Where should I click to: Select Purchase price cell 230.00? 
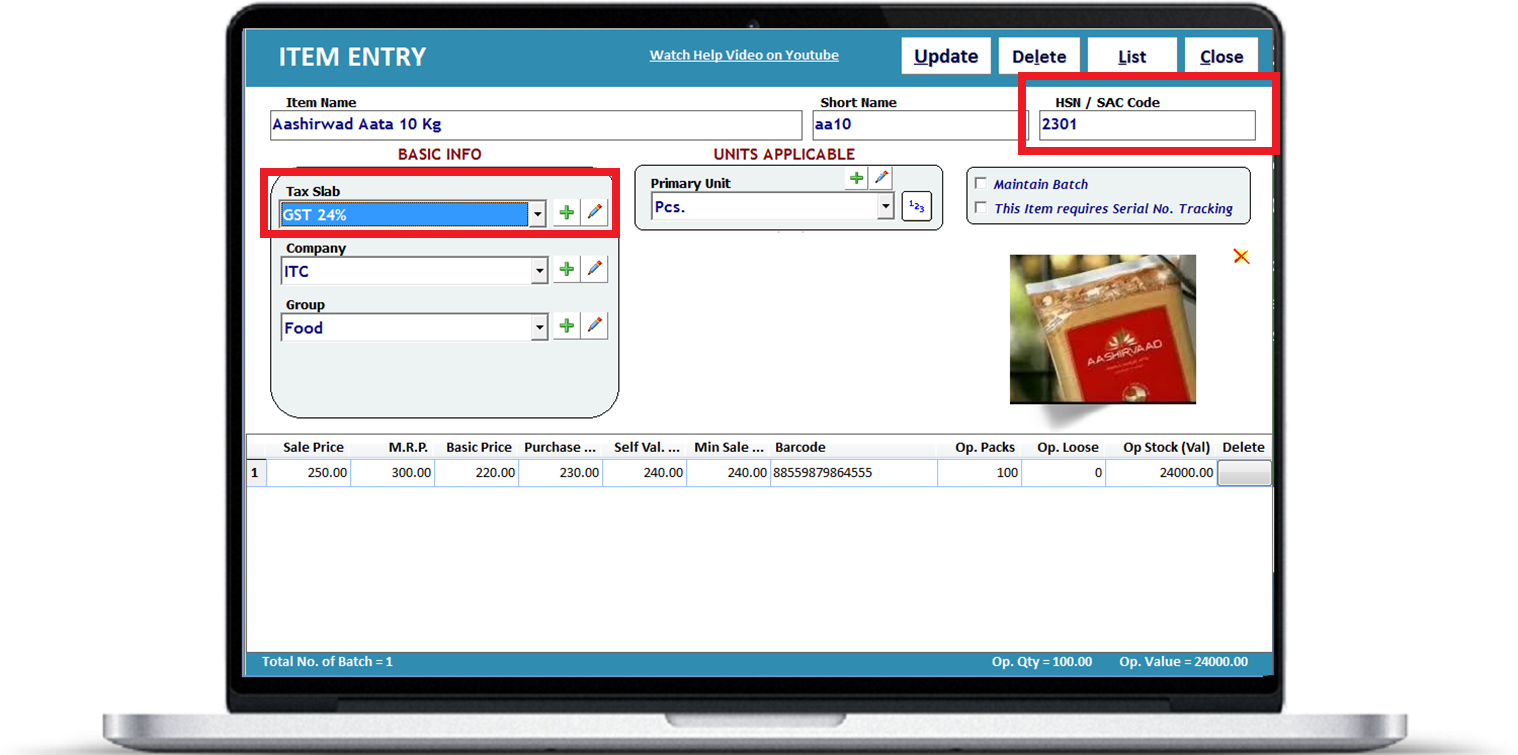tap(560, 473)
